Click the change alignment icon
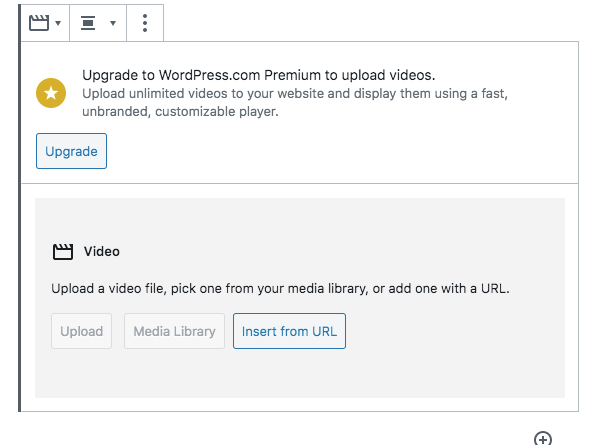The image size is (606, 445). coord(88,22)
